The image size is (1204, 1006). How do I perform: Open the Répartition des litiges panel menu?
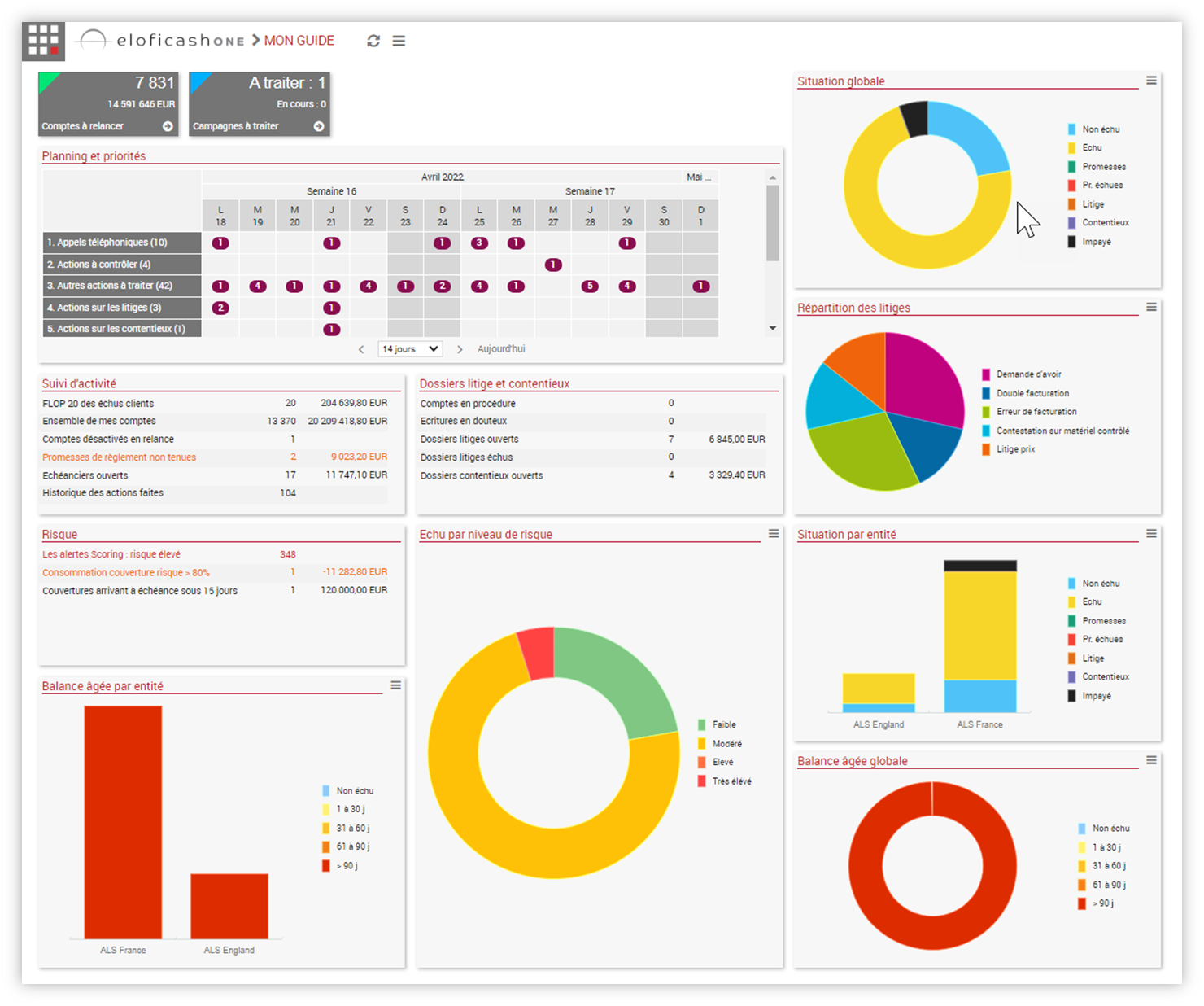click(x=1151, y=307)
